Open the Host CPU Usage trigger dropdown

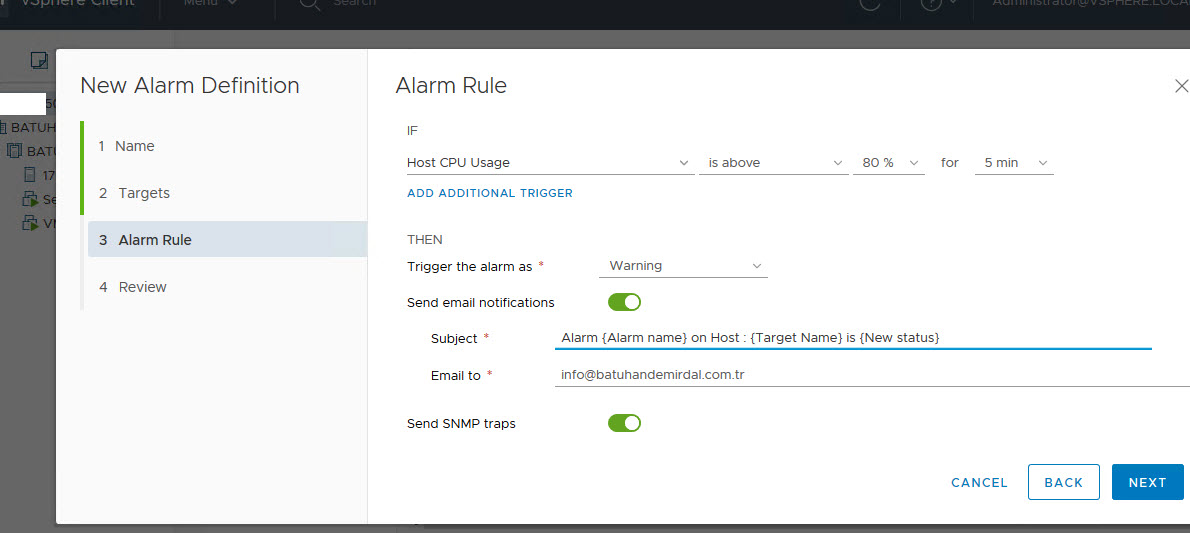[548, 163]
